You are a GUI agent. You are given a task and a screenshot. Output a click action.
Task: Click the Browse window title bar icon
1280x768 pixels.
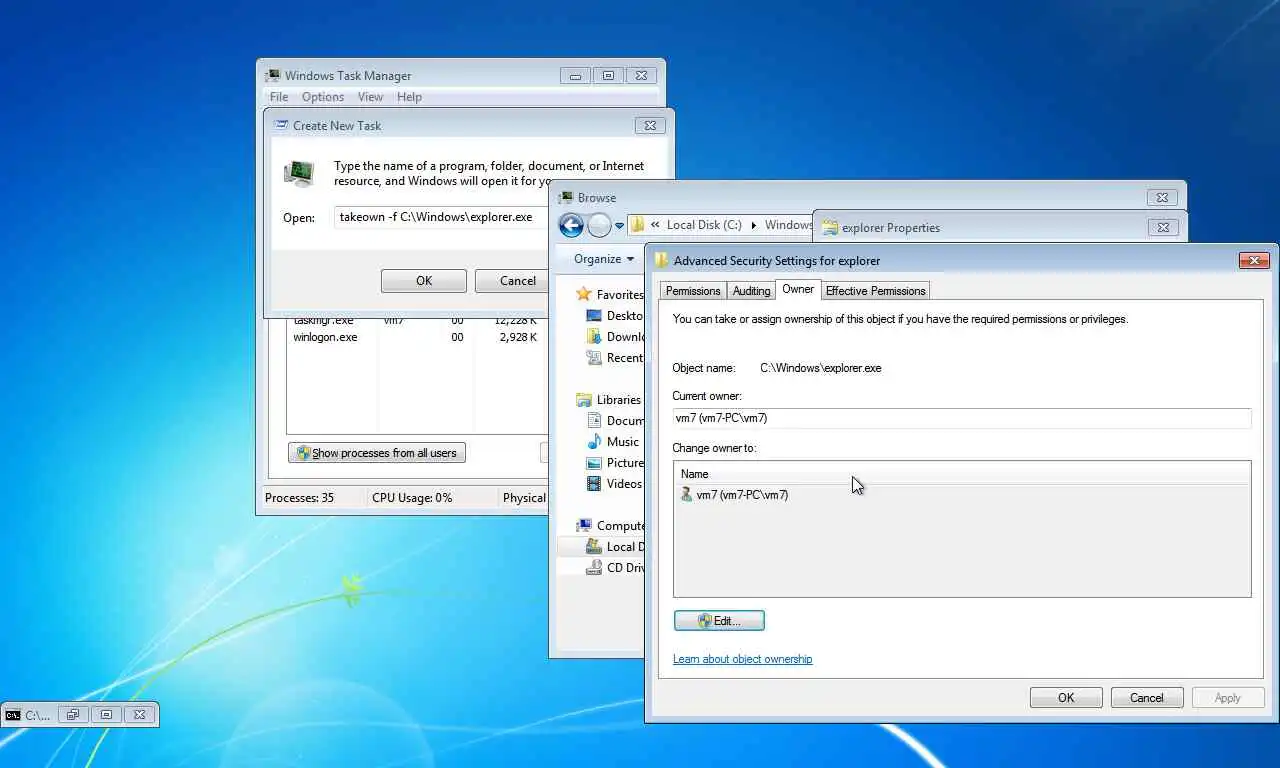pos(566,197)
